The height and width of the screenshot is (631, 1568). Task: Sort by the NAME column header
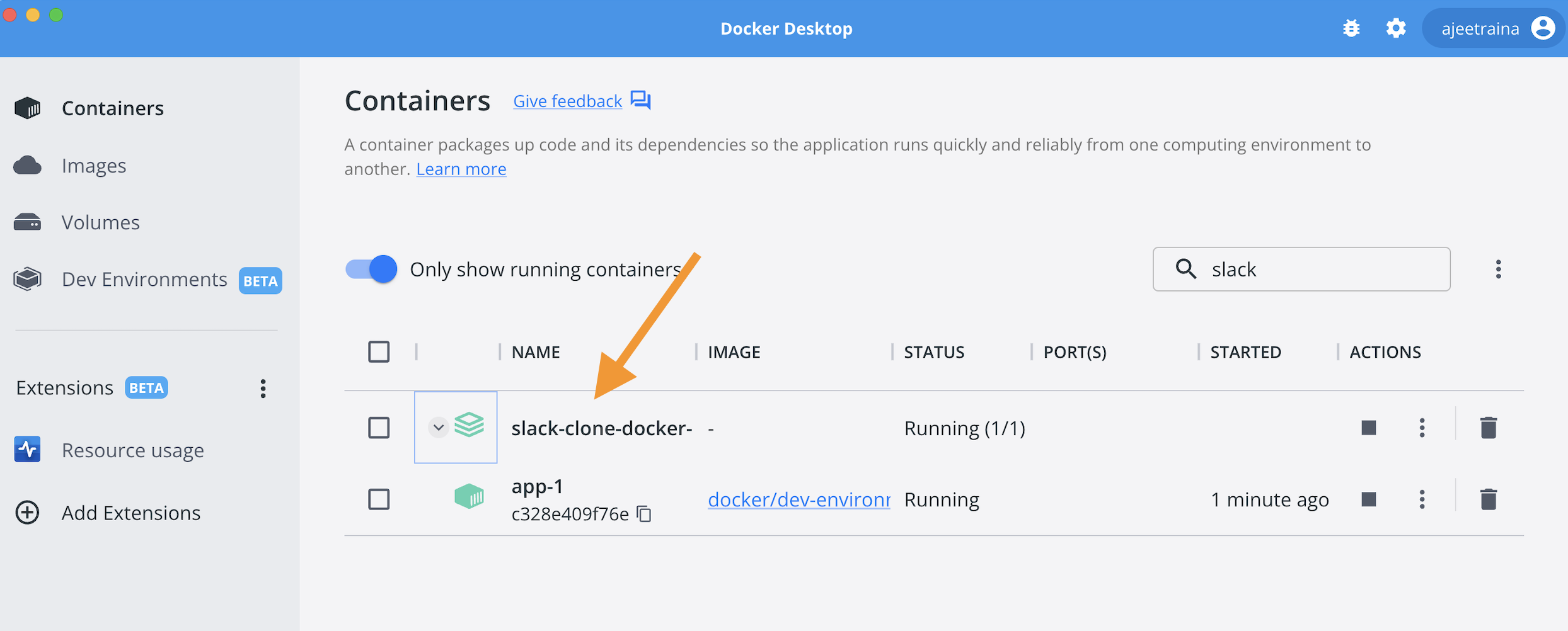536,352
